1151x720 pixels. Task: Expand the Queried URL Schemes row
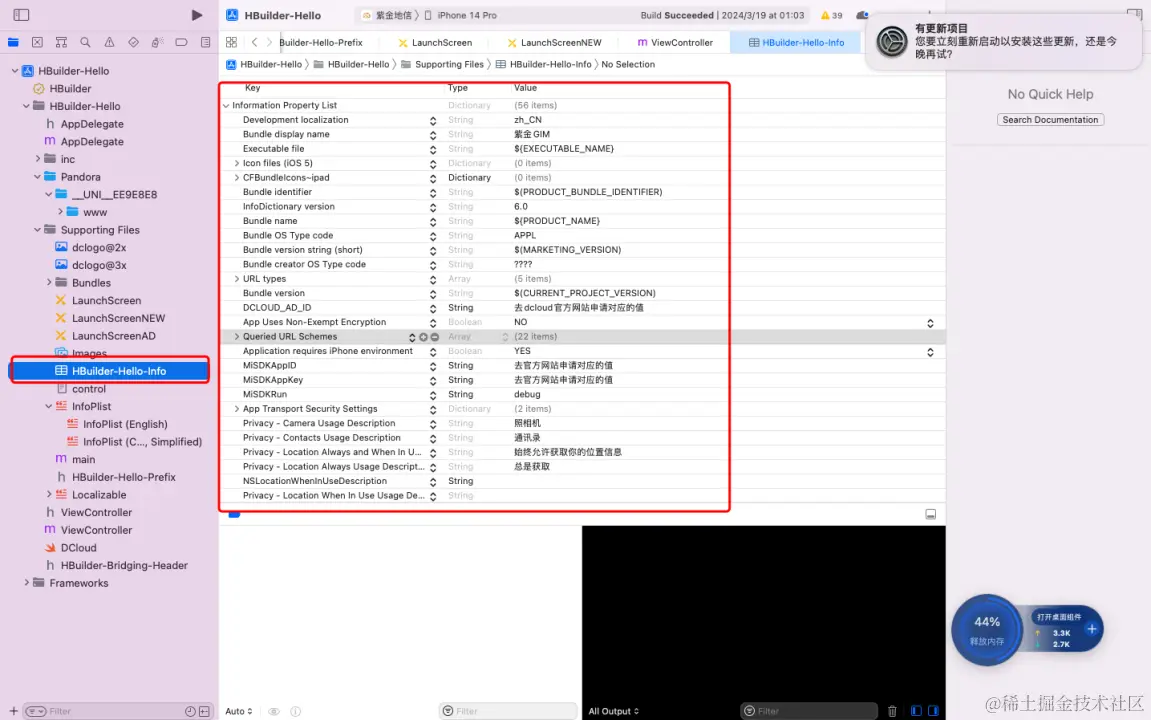[236, 337]
